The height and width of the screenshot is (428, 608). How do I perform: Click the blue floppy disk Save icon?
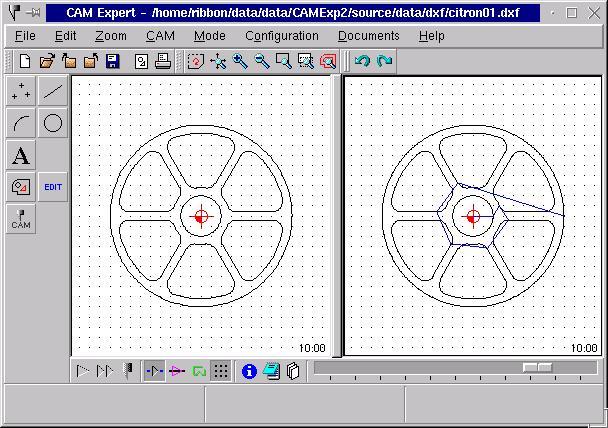tap(112, 61)
